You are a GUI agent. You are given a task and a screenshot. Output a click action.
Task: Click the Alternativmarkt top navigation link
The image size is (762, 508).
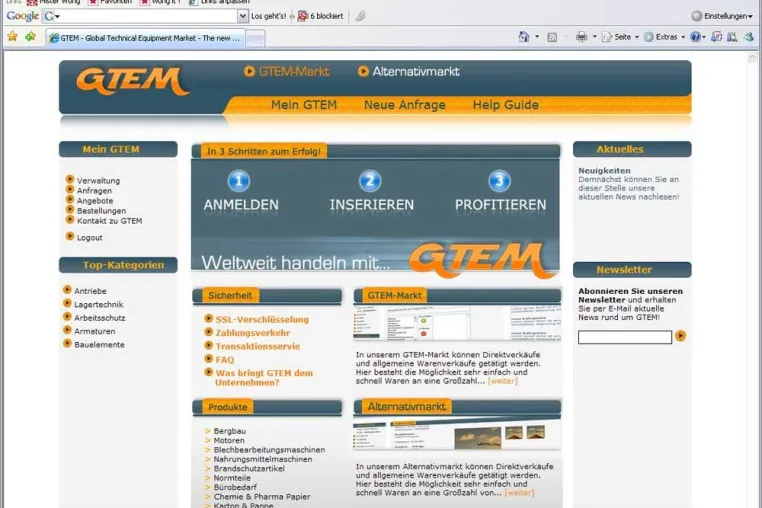[x=416, y=71]
